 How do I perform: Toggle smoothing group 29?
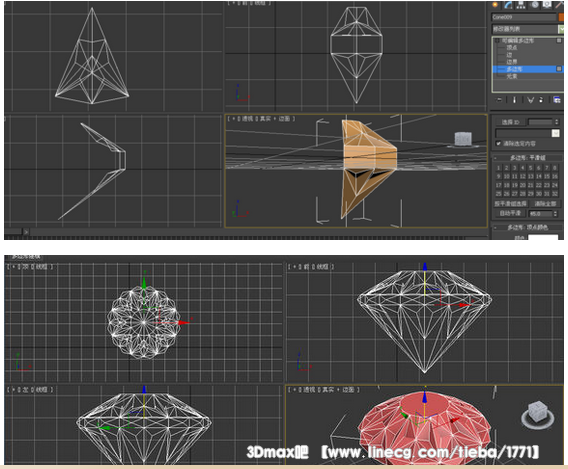[x=531, y=194]
